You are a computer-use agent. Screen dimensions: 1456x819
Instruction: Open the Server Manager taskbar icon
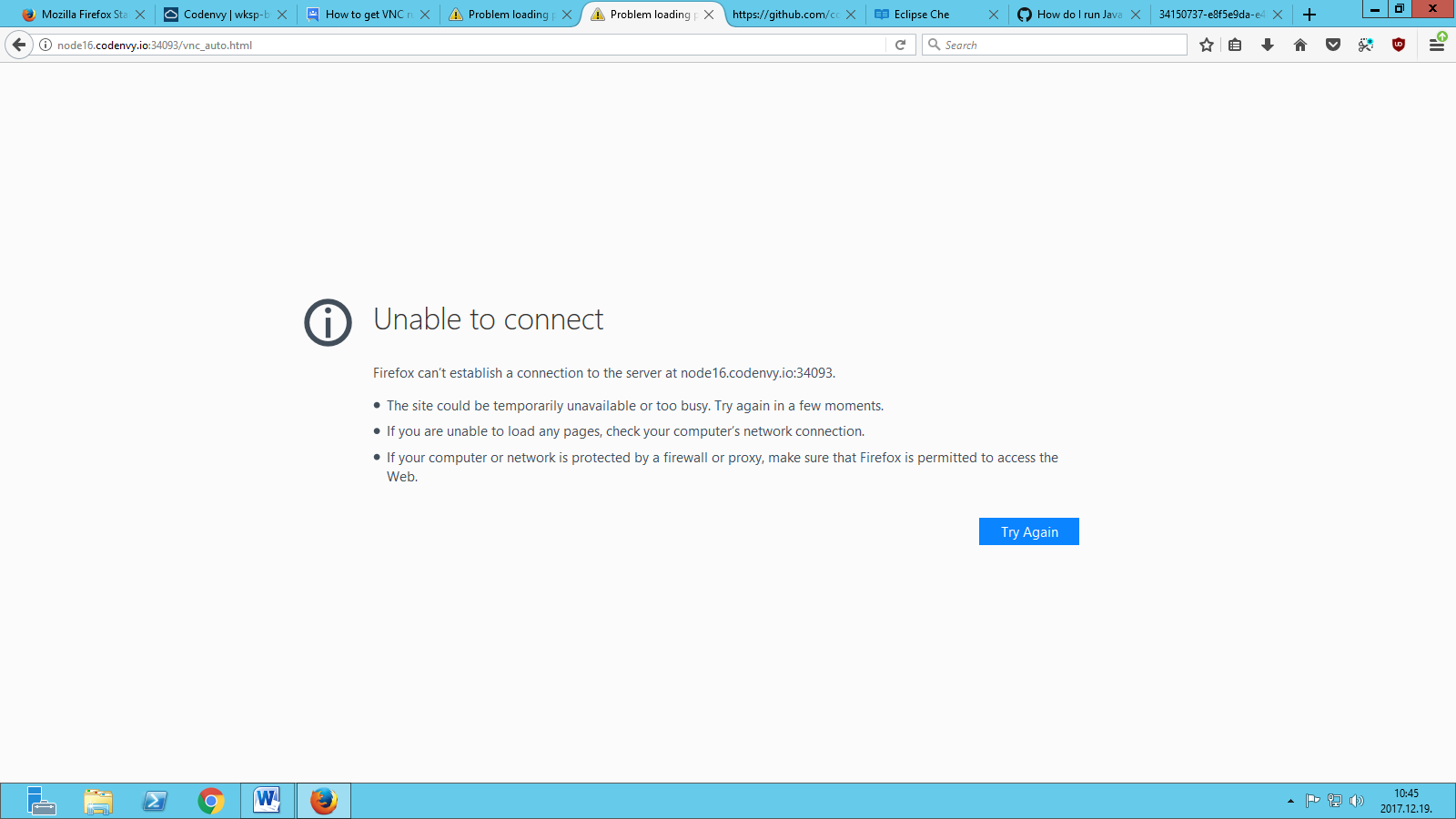(x=41, y=801)
